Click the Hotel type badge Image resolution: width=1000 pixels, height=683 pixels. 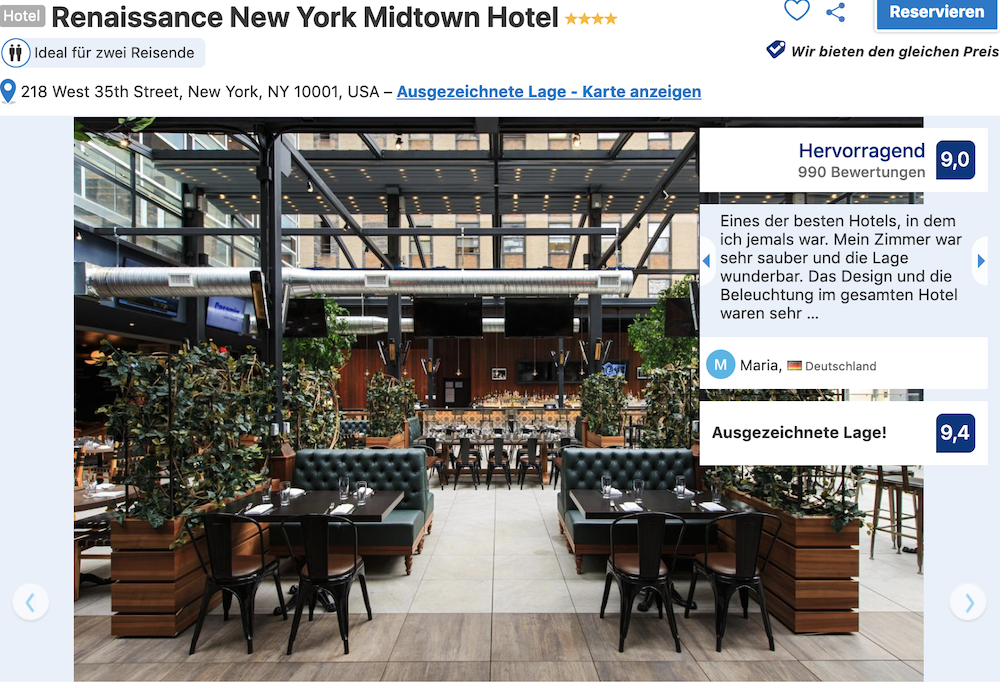coord(22,16)
